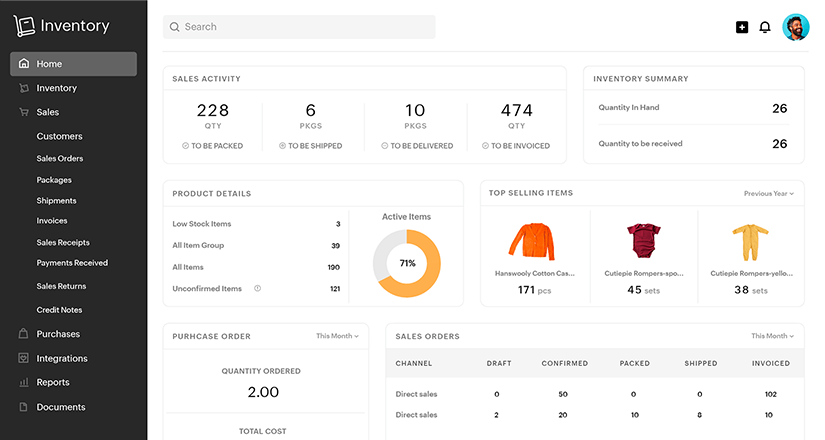Select the orange Hanswooly Cotton cardigan thumbnail
825x440 pixels.
click(535, 242)
